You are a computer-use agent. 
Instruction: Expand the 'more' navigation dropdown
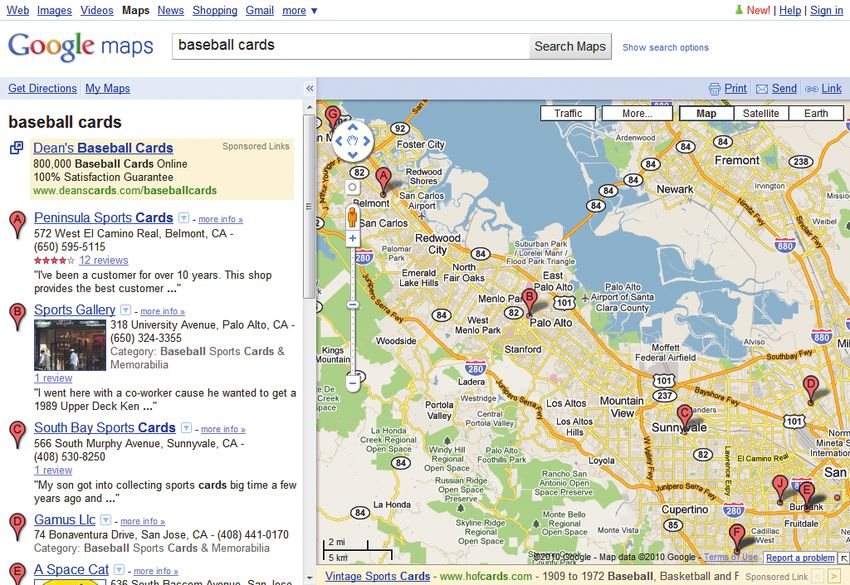point(300,10)
